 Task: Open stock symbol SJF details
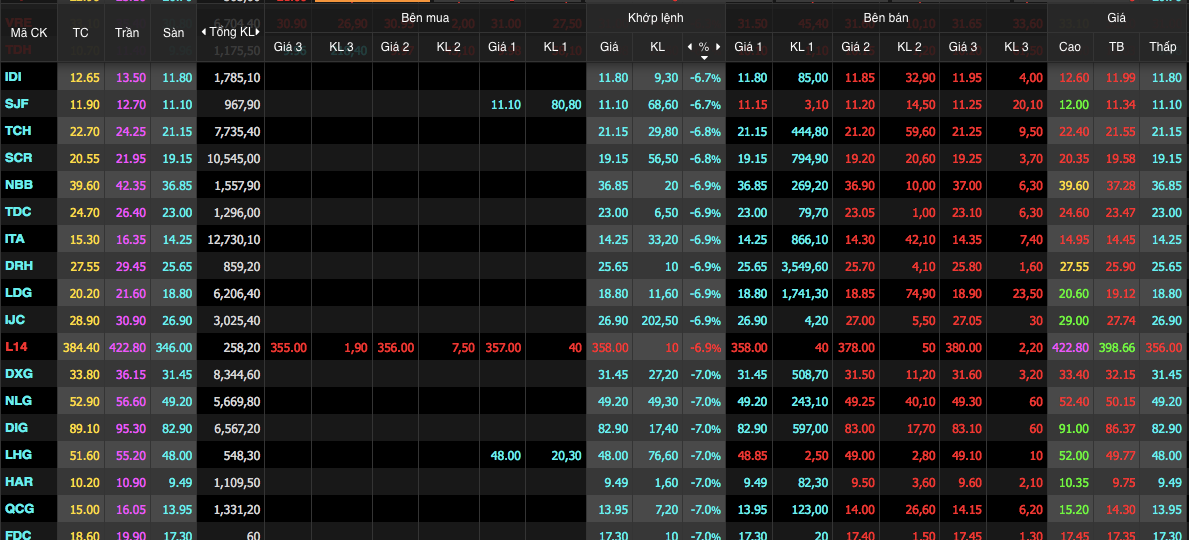point(15,104)
